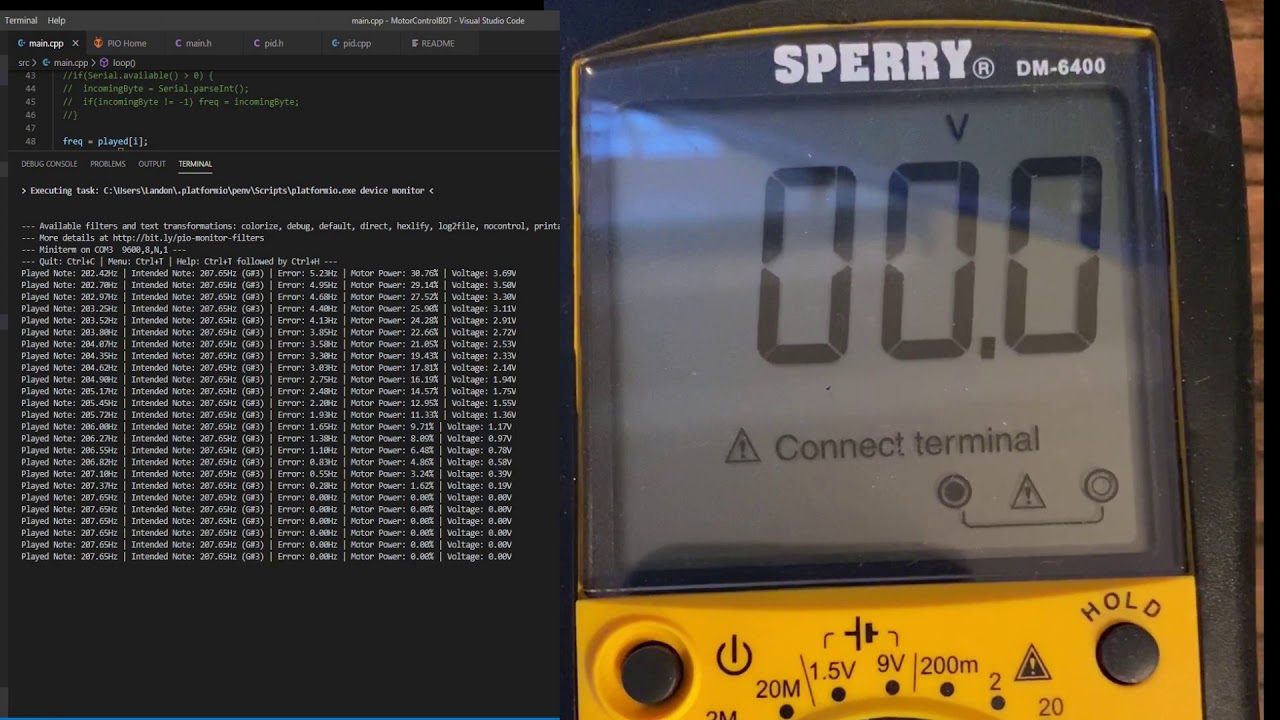Click code line 'freq = played[i];'
1280x720 pixels.
[105, 141]
